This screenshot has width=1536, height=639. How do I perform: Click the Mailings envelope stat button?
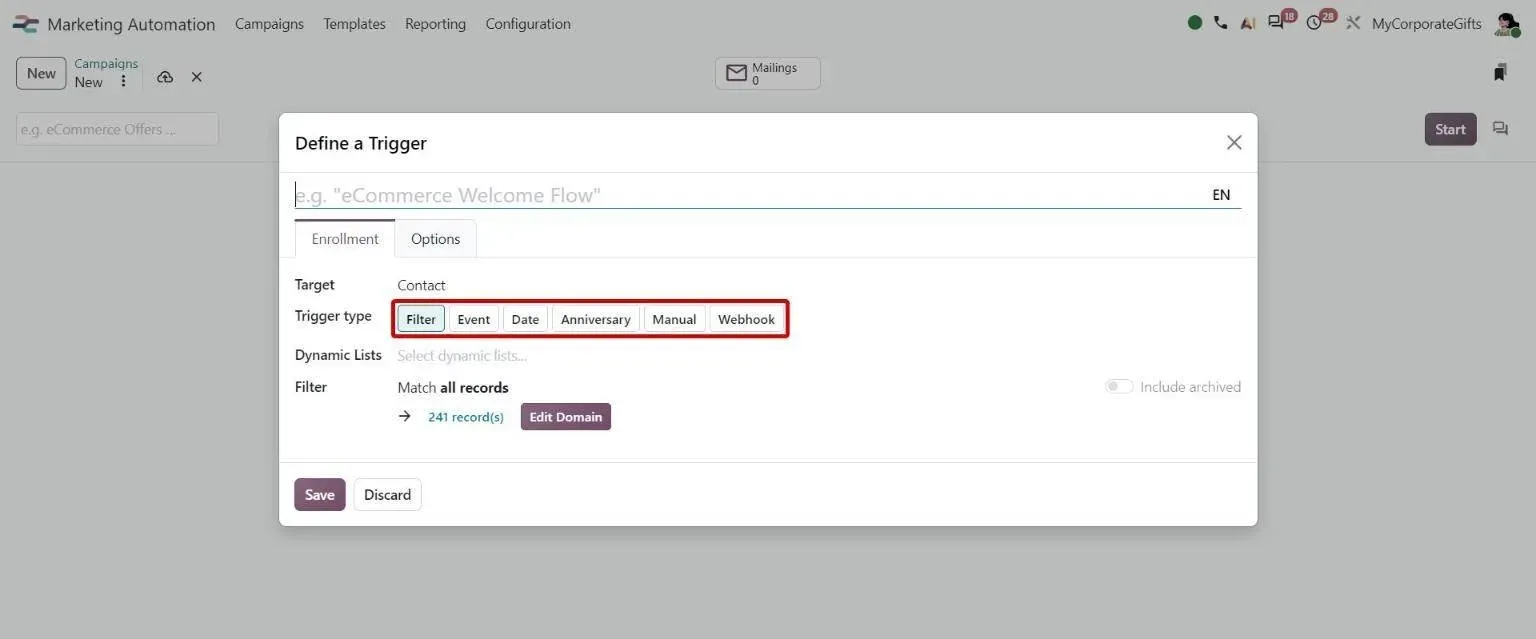768,73
